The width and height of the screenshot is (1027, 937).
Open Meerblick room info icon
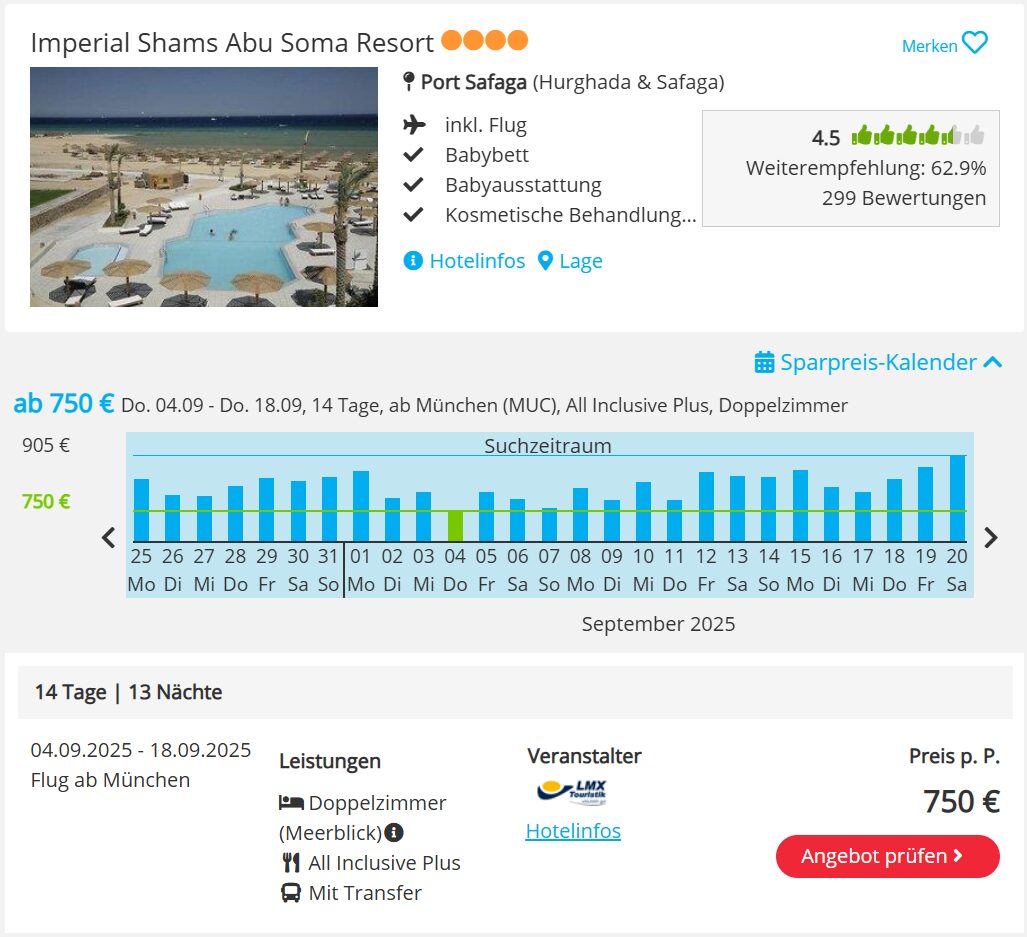[x=394, y=833]
